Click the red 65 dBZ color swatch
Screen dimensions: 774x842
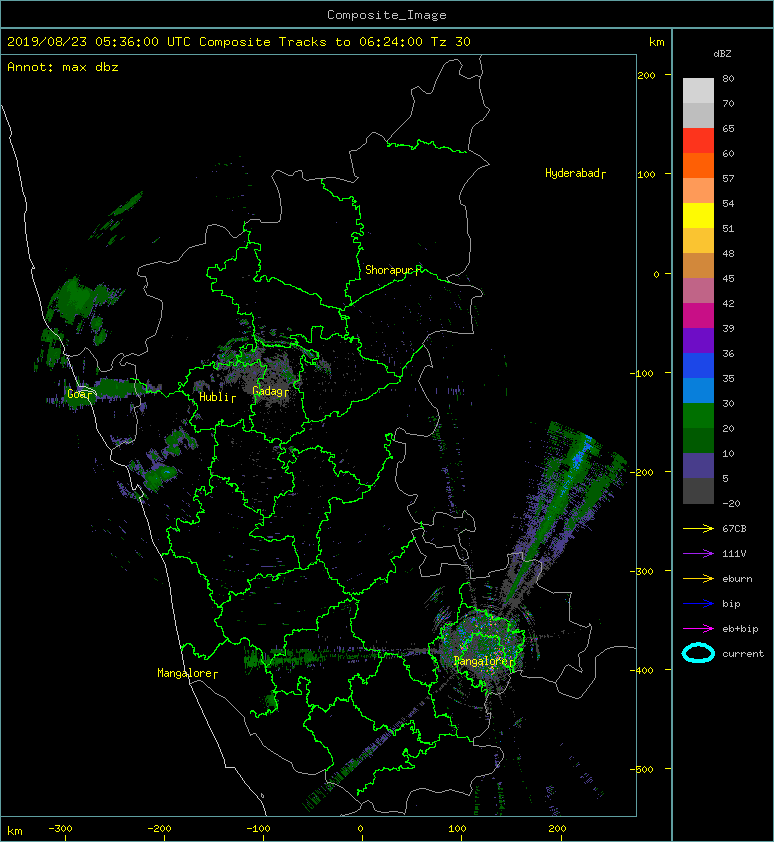[698, 140]
